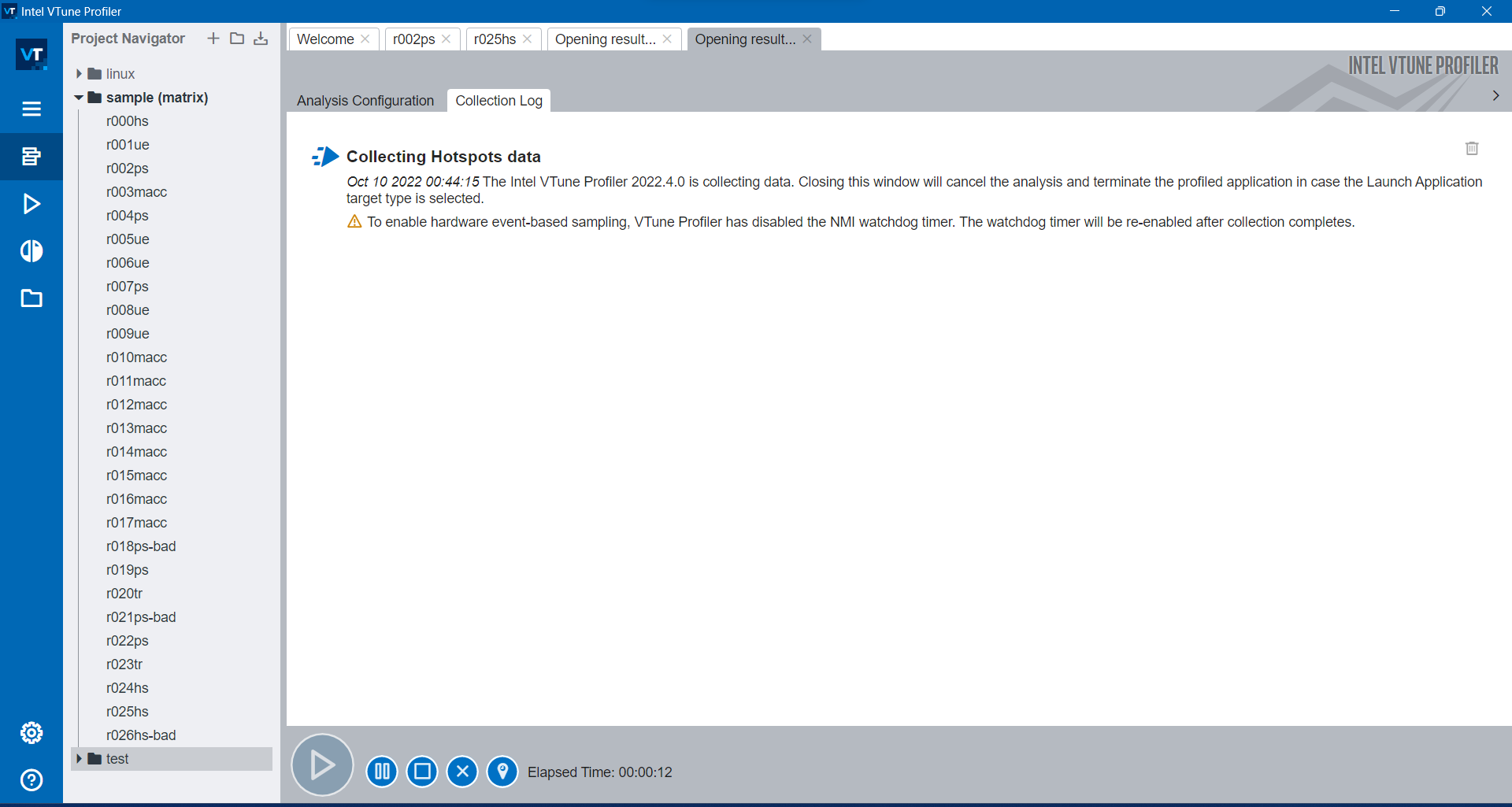Switch to the r025hs tab
Viewport: 1512px width, 807px height.
pos(495,39)
